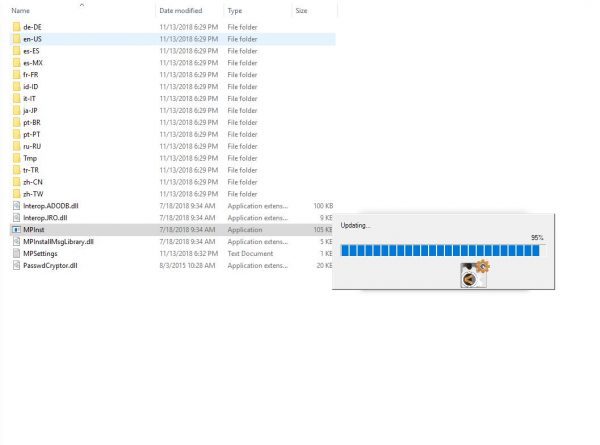The width and height of the screenshot is (600, 445).
Task: Click the 'File folder' type of de-DE
Action: click(x=242, y=27)
